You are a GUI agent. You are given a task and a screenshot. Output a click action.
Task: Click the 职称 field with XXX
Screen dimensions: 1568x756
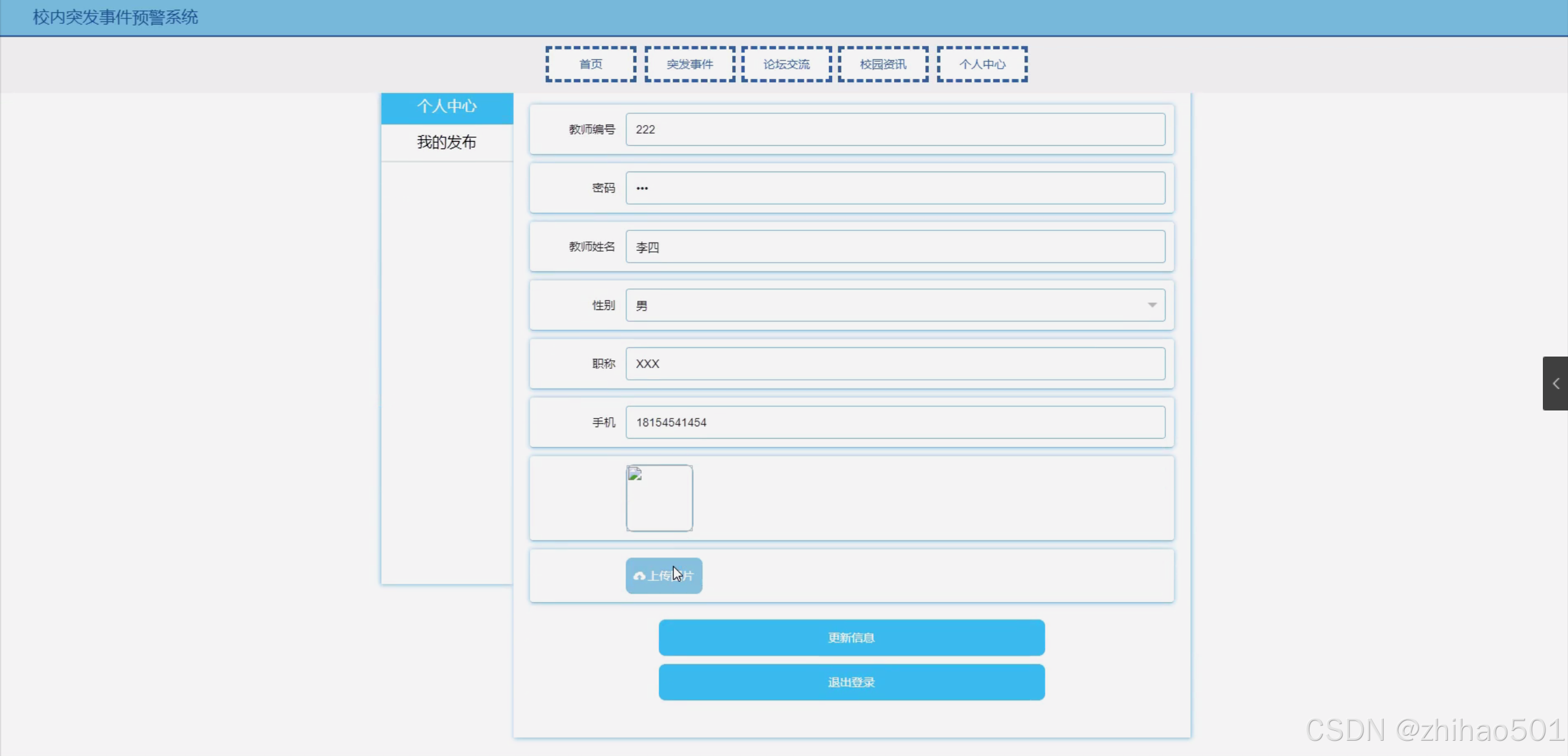(x=895, y=364)
